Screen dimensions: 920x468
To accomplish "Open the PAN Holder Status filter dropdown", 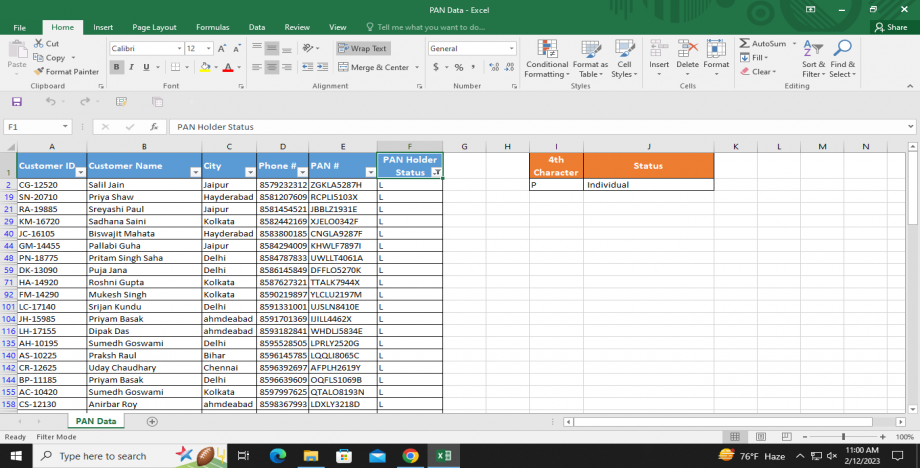I will point(436,172).
